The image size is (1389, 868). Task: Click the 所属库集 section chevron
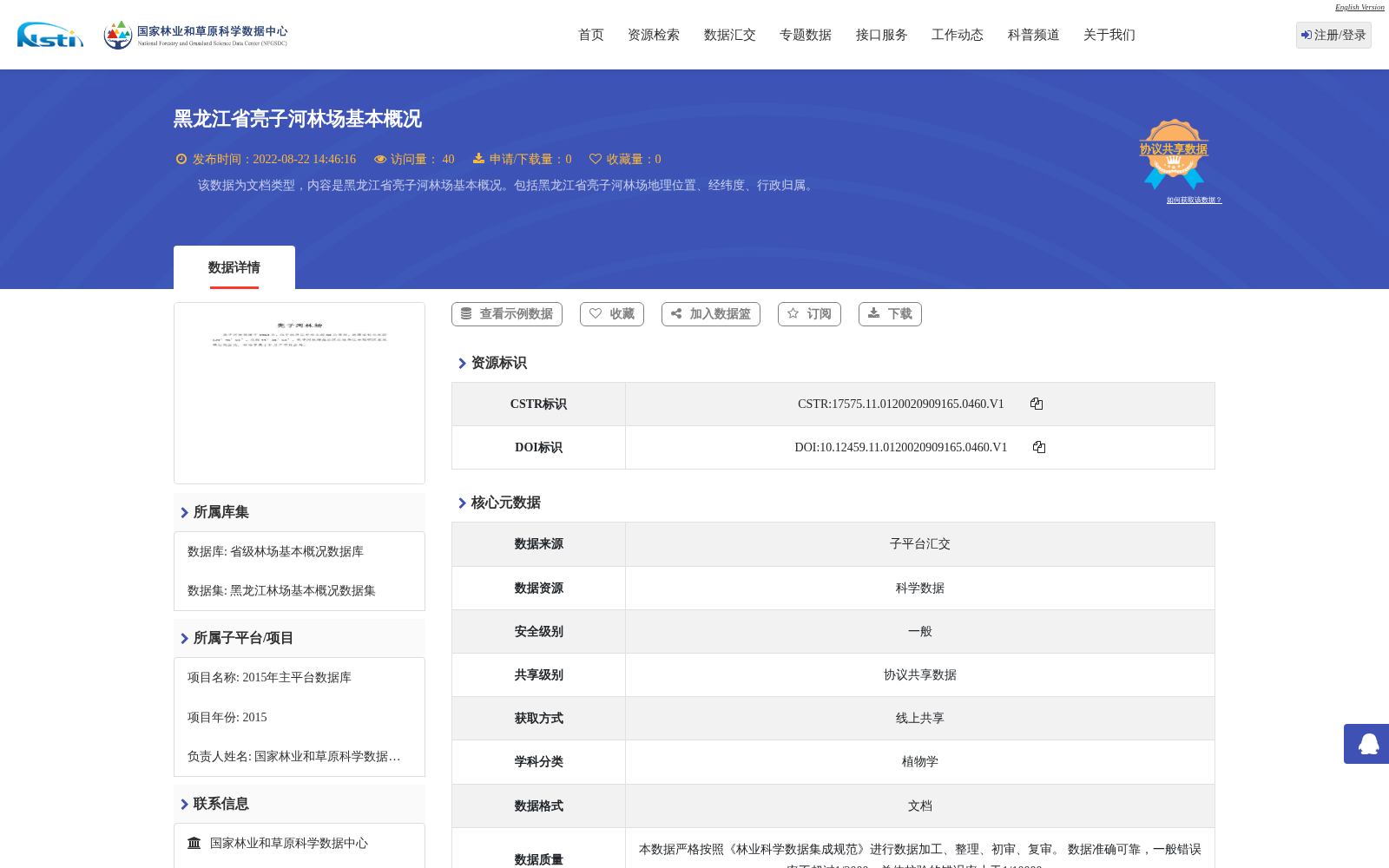coord(184,512)
